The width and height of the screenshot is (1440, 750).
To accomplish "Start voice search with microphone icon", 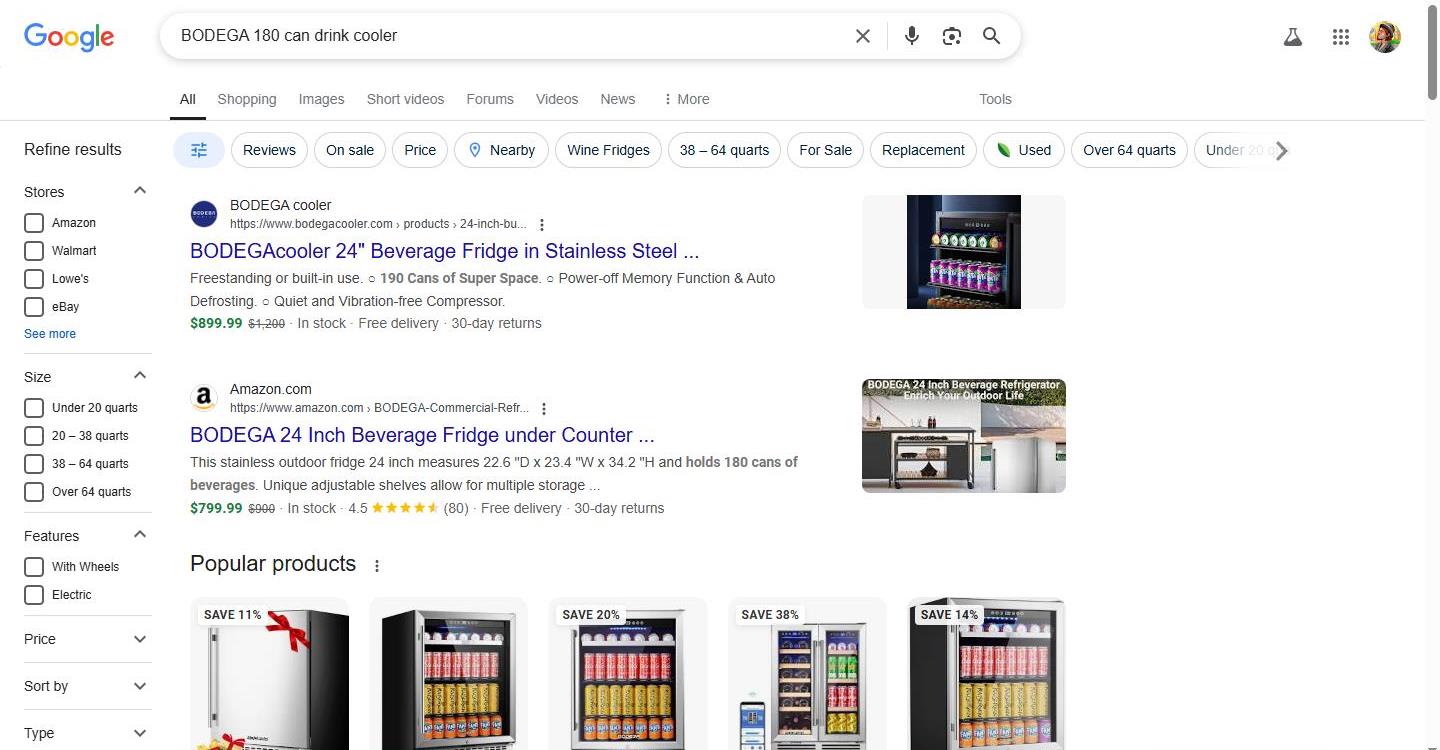I will tap(911, 36).
